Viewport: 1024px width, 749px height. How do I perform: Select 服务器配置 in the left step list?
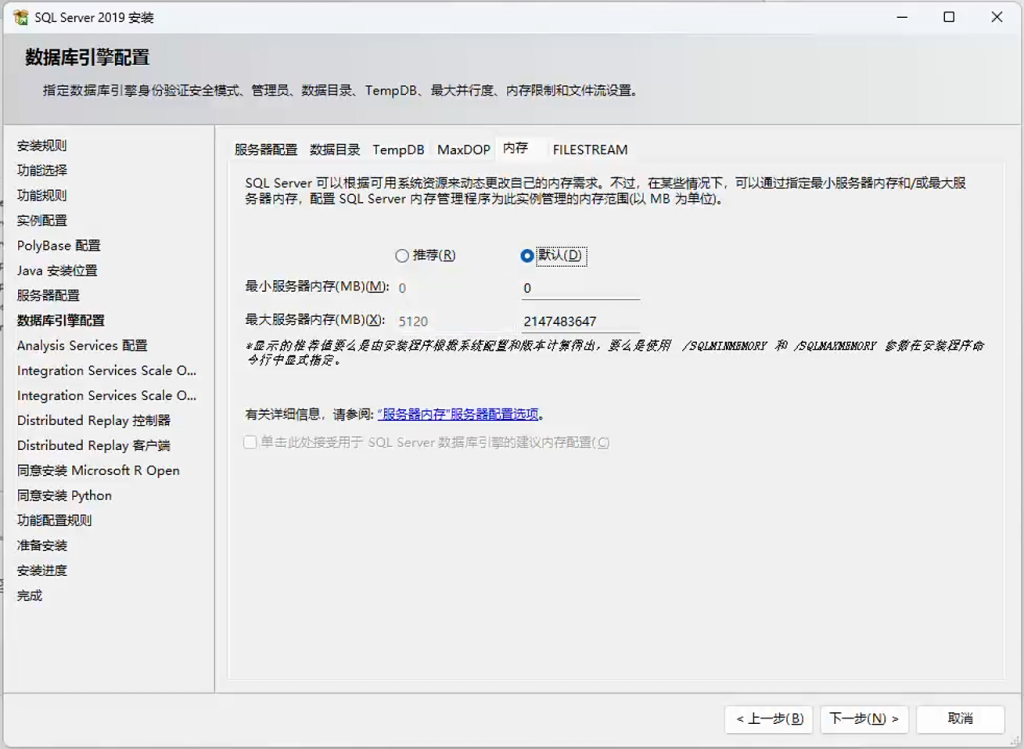[x=48, y=295]
